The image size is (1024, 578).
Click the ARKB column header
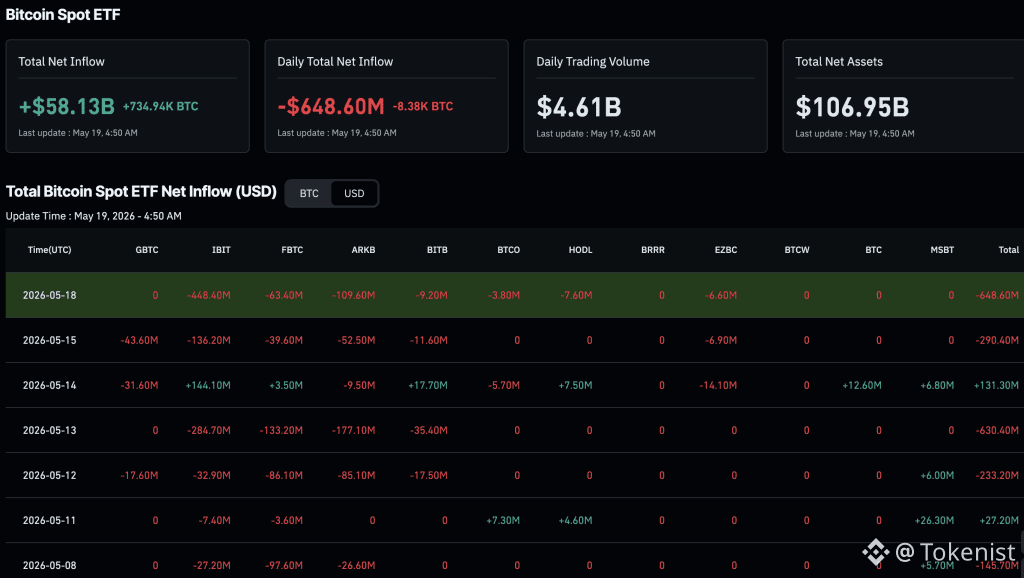point(363,249)
